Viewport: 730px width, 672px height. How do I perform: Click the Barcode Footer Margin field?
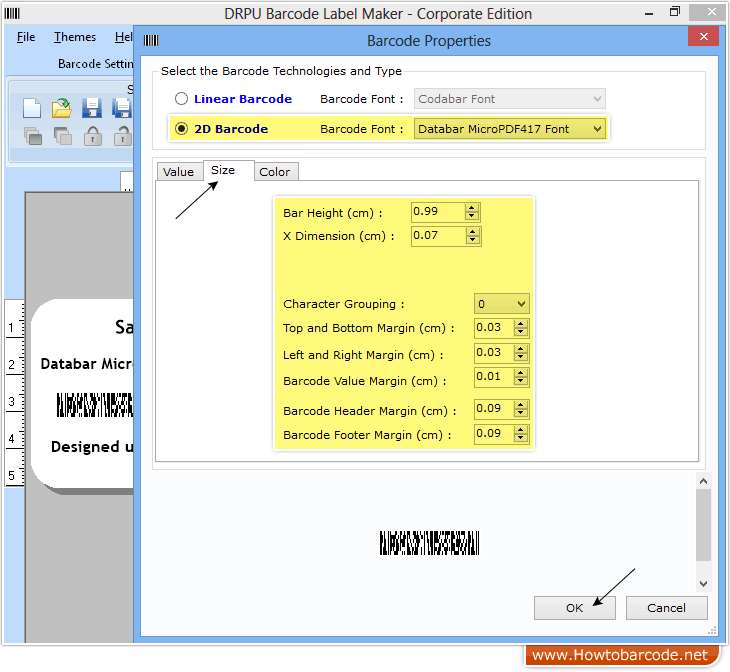tap(494, 434)
